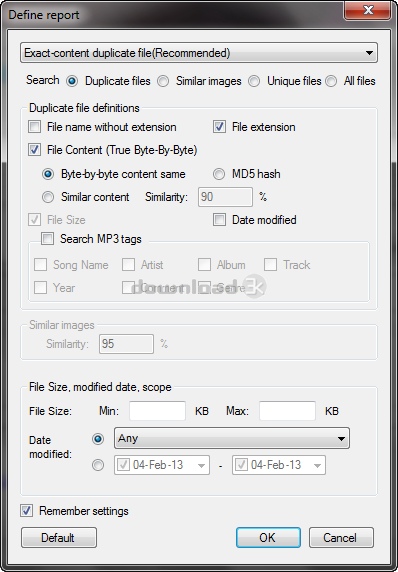Enable the Search MP3 tags checkbox
This screenshot has height=572, width=398.
tap(47, 239)
